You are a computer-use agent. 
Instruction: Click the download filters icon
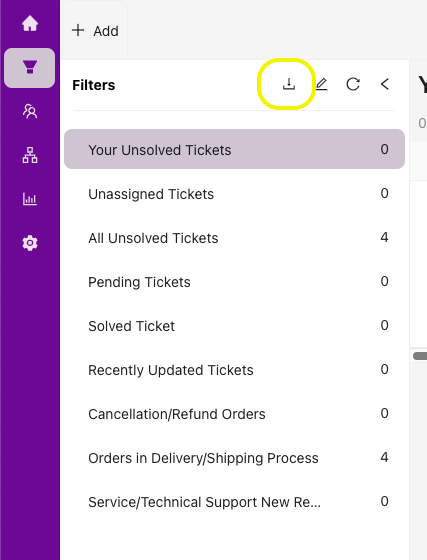[x=289, y=84]
